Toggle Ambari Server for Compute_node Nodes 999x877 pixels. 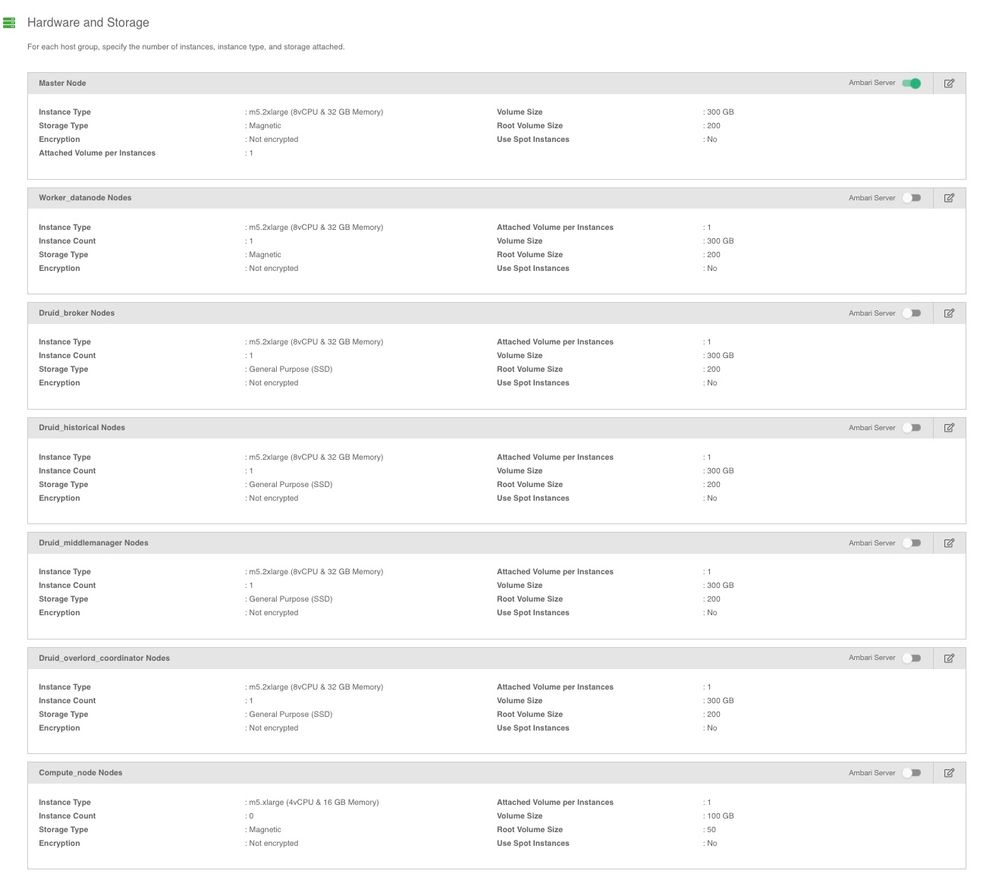coord(911,773)
